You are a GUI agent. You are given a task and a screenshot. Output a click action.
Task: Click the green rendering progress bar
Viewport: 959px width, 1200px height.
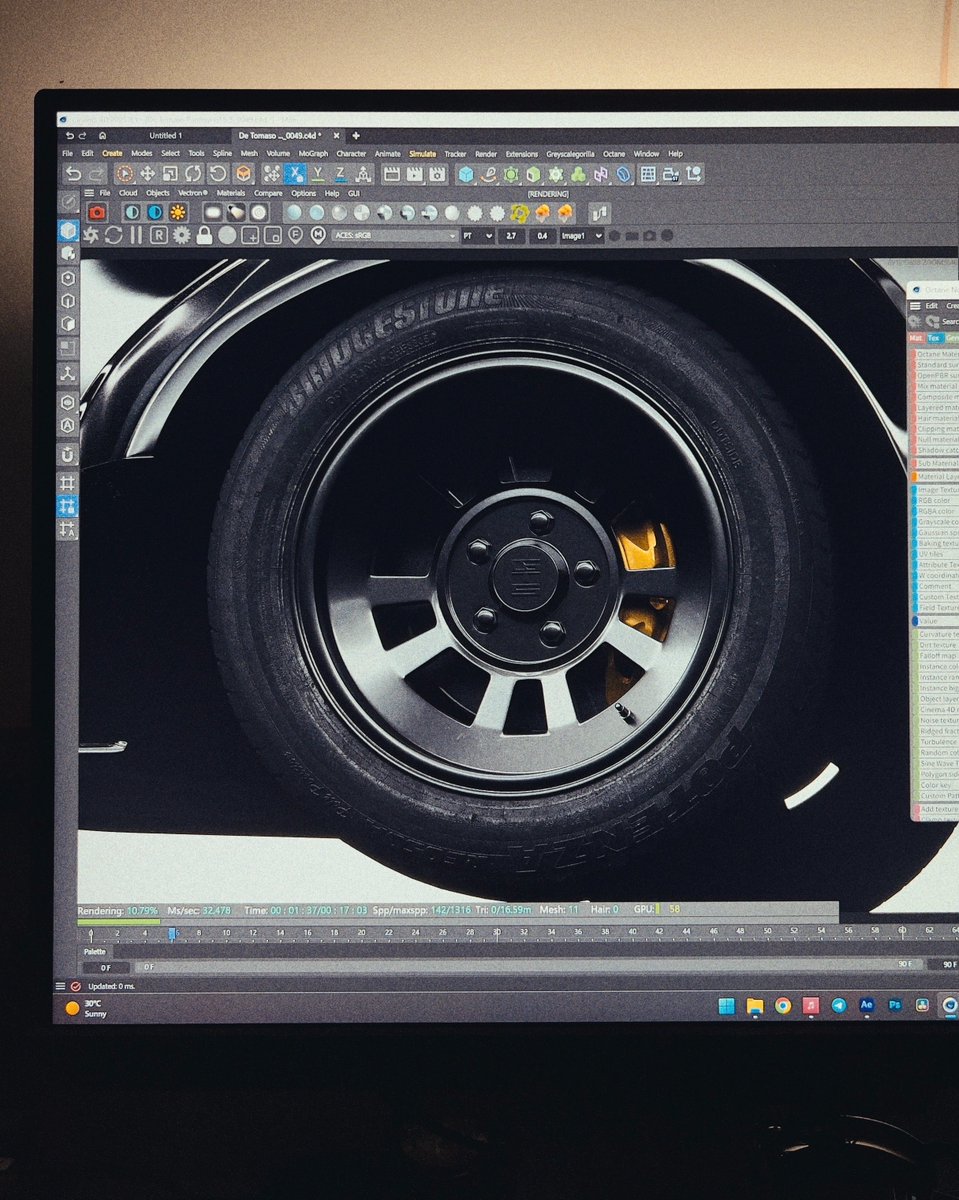pos(118,921)
